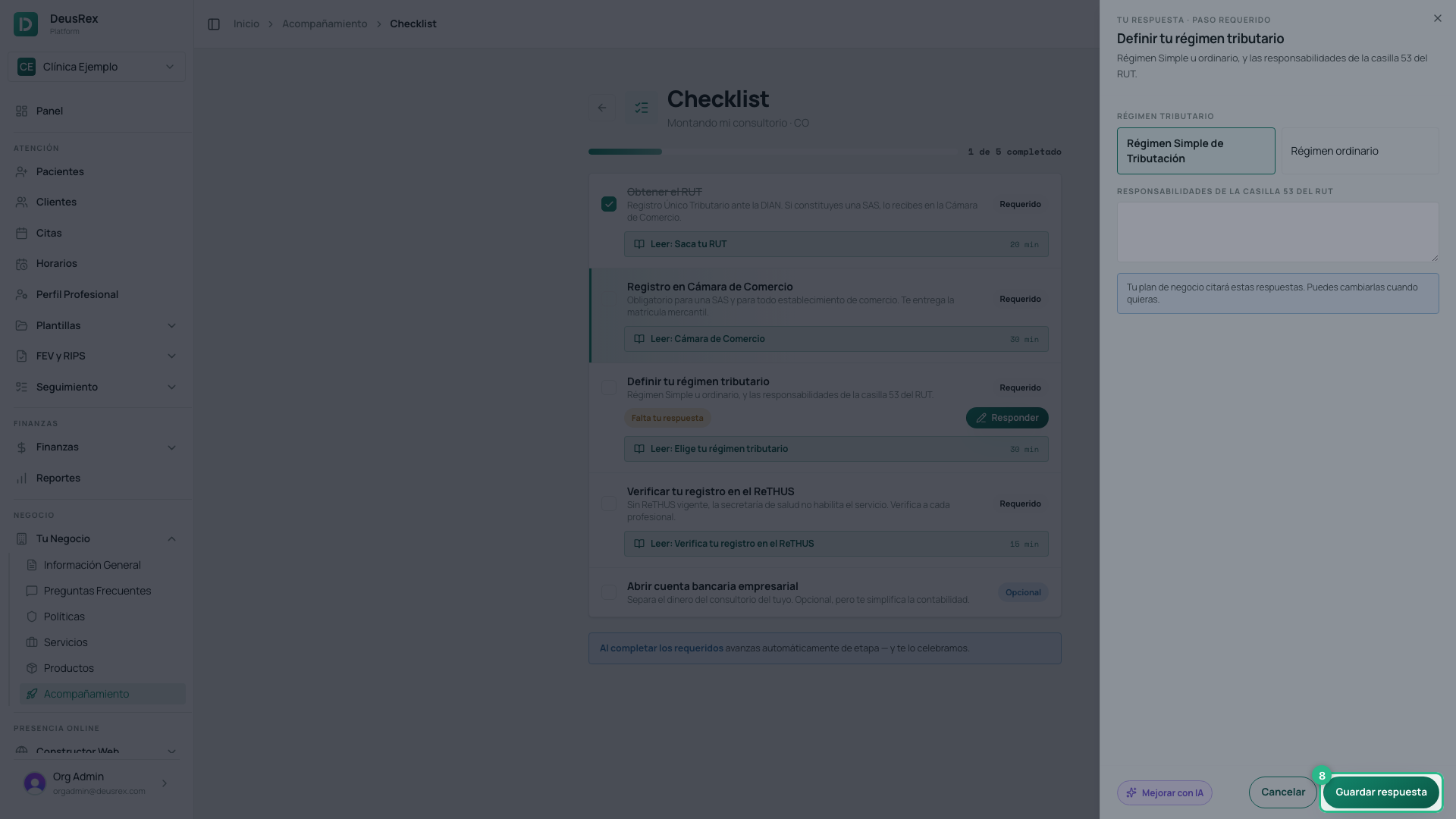Click the Reportes chart icon

tap(21, 479)
